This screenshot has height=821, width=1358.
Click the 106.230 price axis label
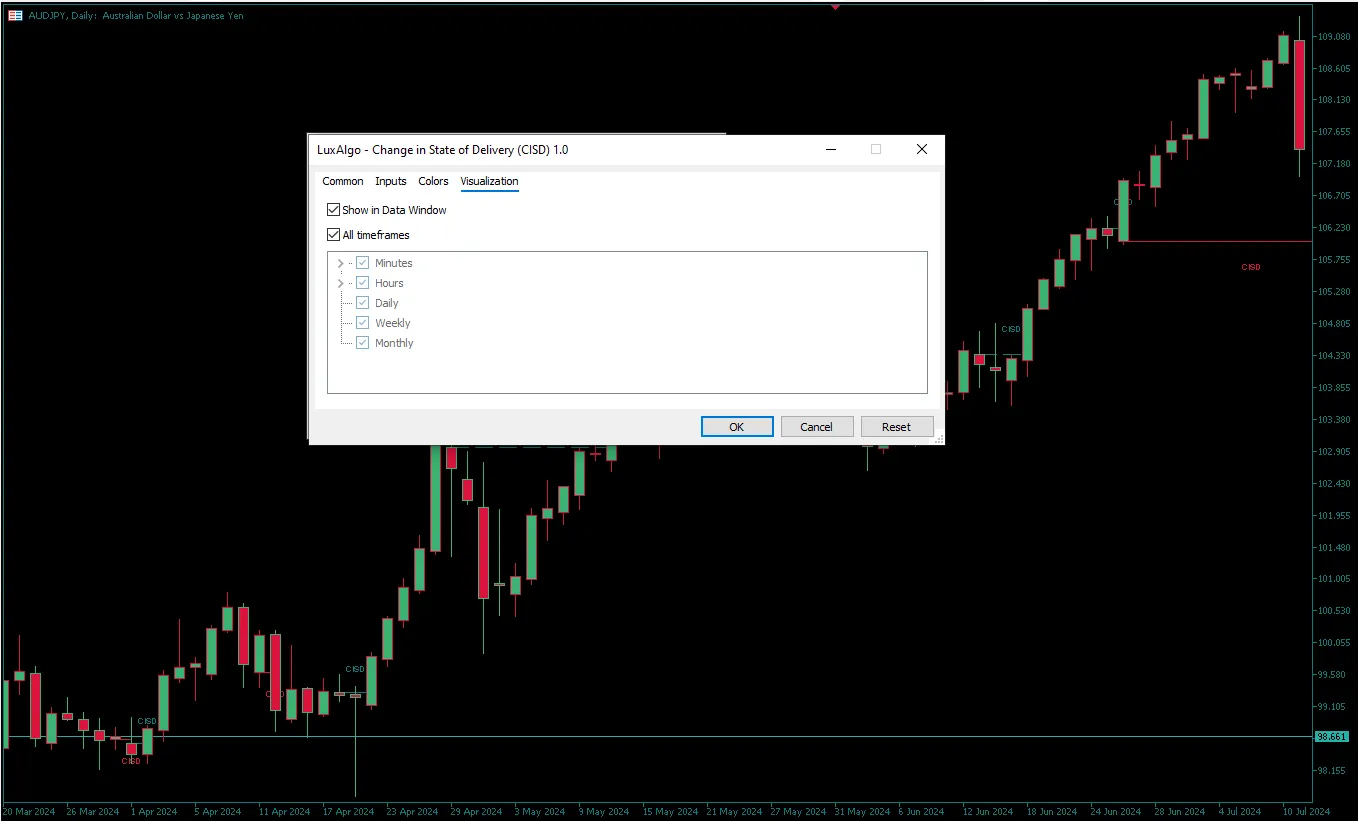(x=1333, y=228)
